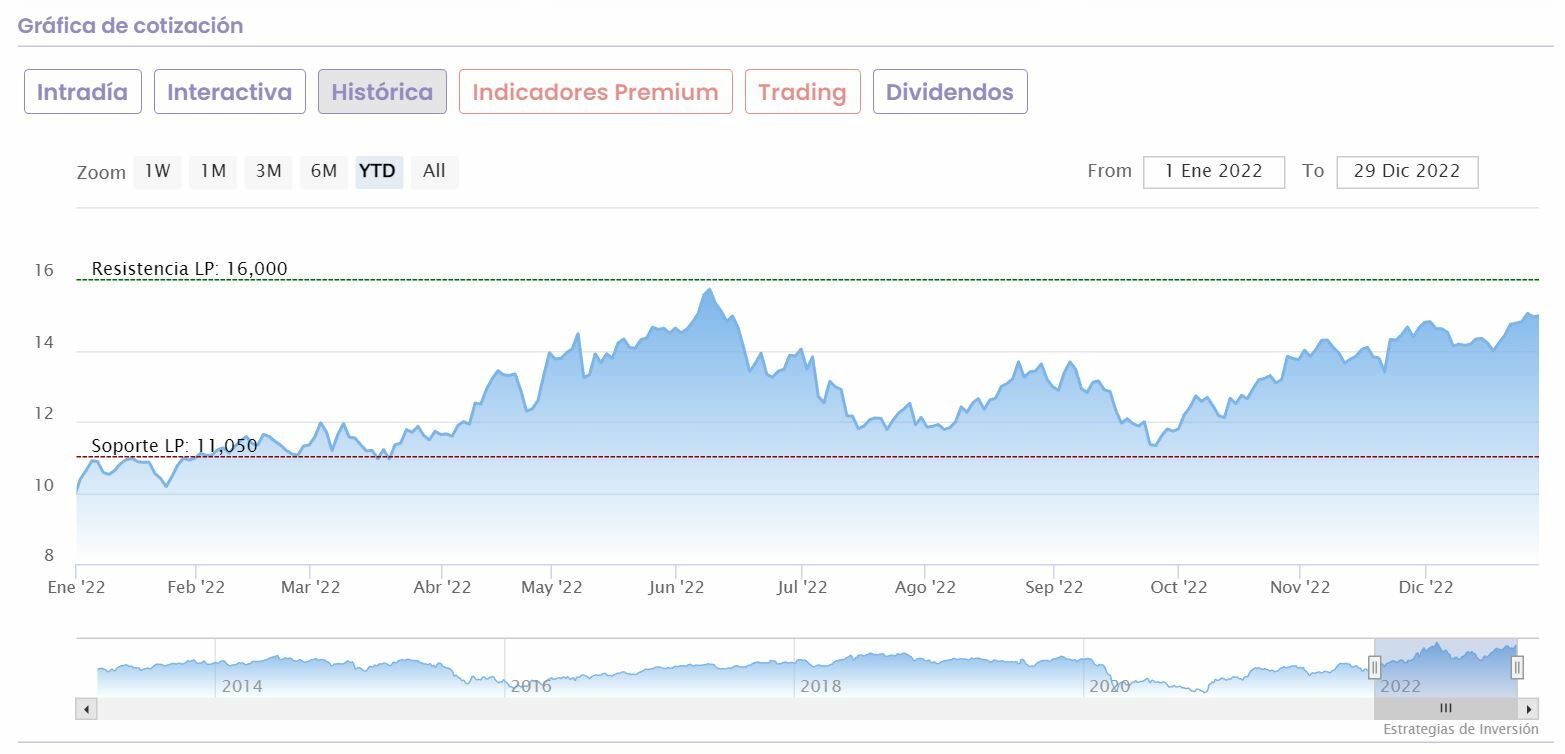This screenshot has width=1565, height=754.
Task: Select the Histórica tab
Action: [382, 92]
